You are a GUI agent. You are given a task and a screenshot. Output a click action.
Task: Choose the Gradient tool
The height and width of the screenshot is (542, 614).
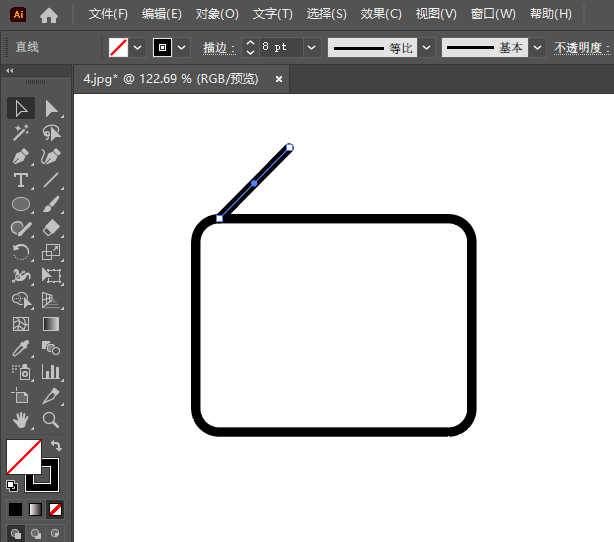[51, 324]
